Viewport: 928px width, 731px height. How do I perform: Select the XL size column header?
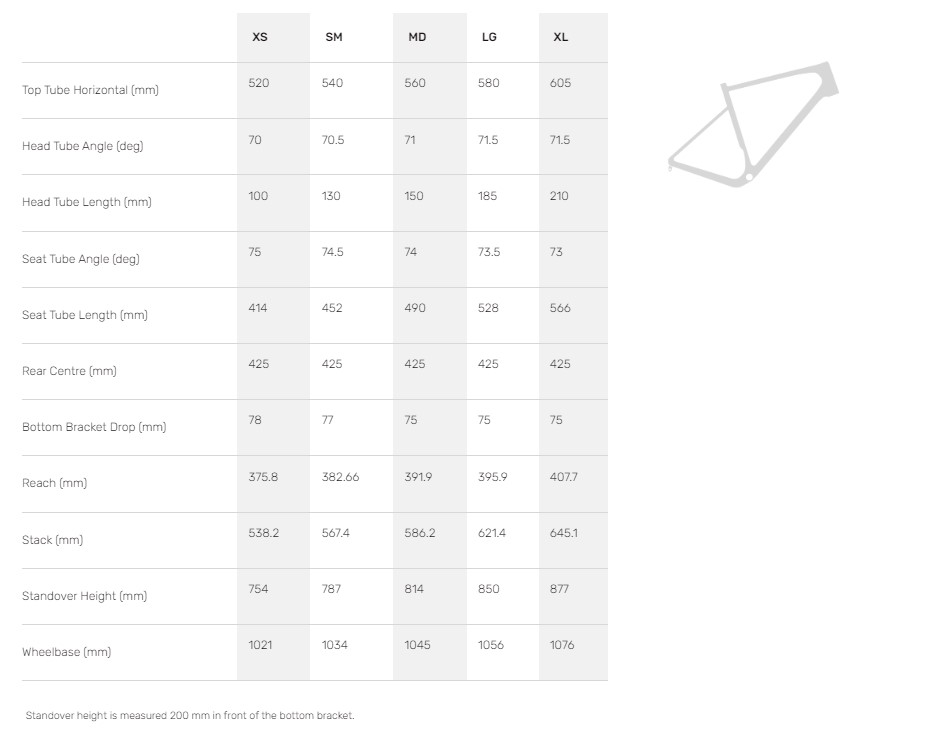pyautogui.click(x=561, y=37)
